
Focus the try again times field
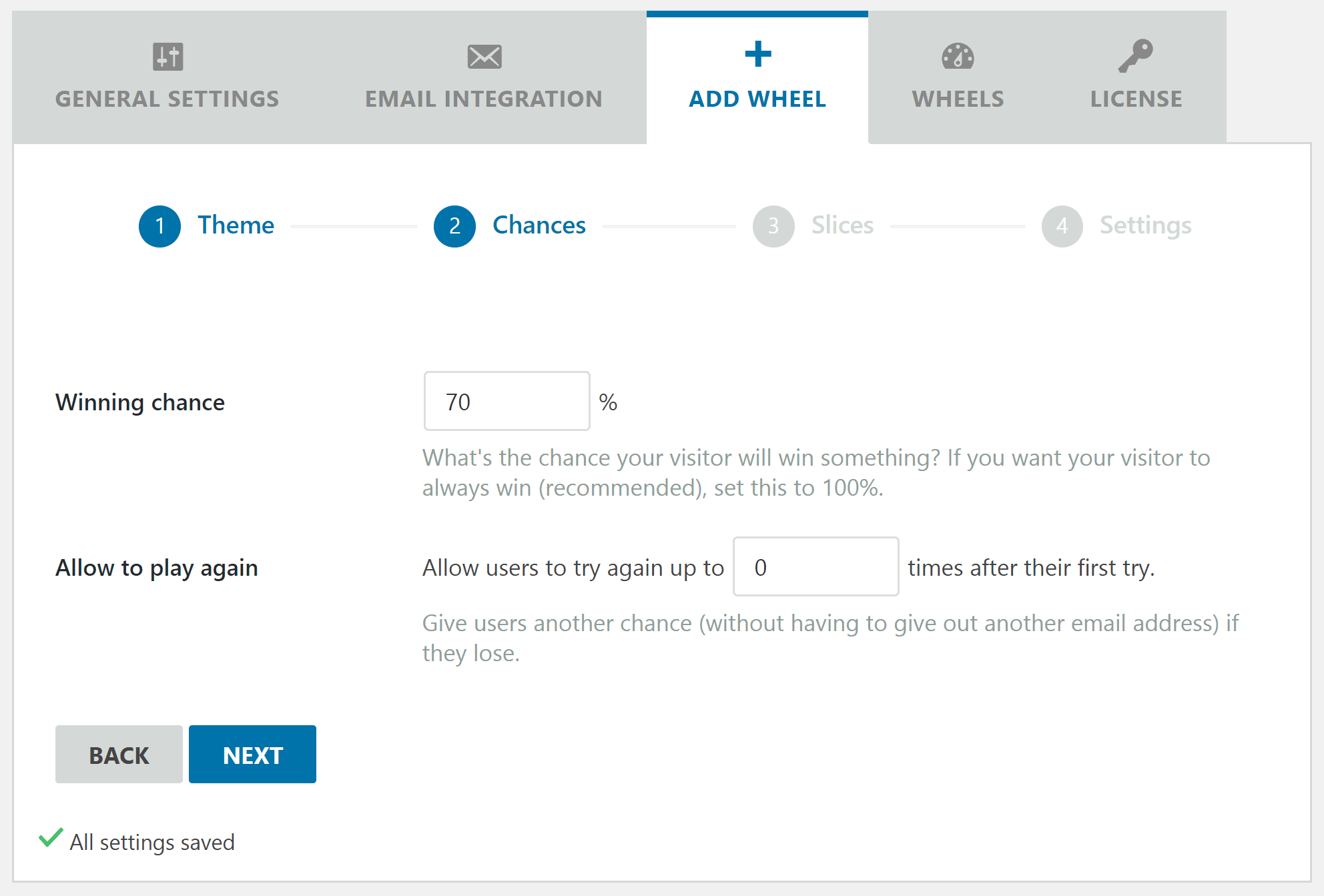815,567
